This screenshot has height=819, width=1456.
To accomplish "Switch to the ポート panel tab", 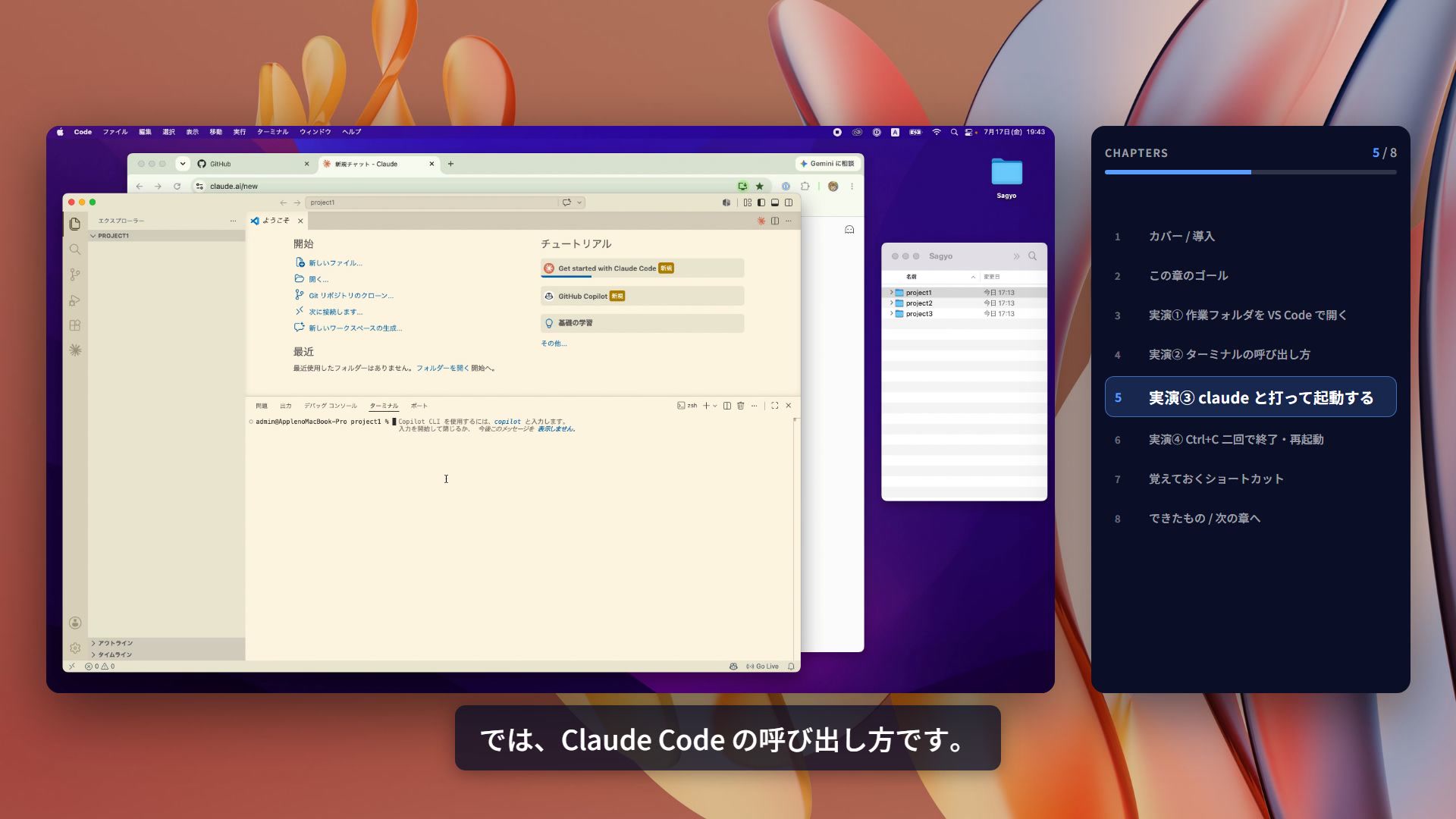I will pyautogui.click(x=419, y=406).
